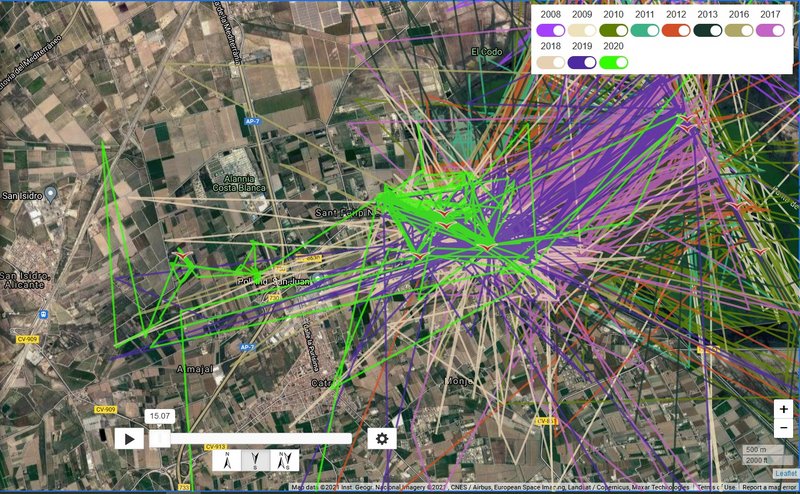Toggle the 2016 tracks switch

click(x=739, y=31)
